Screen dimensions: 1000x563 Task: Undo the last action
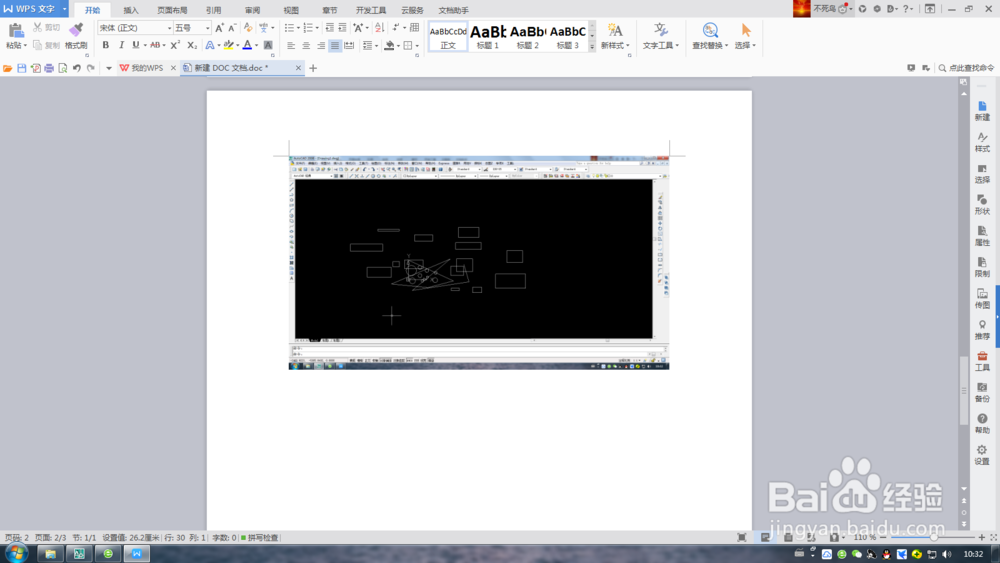[77, 68]
